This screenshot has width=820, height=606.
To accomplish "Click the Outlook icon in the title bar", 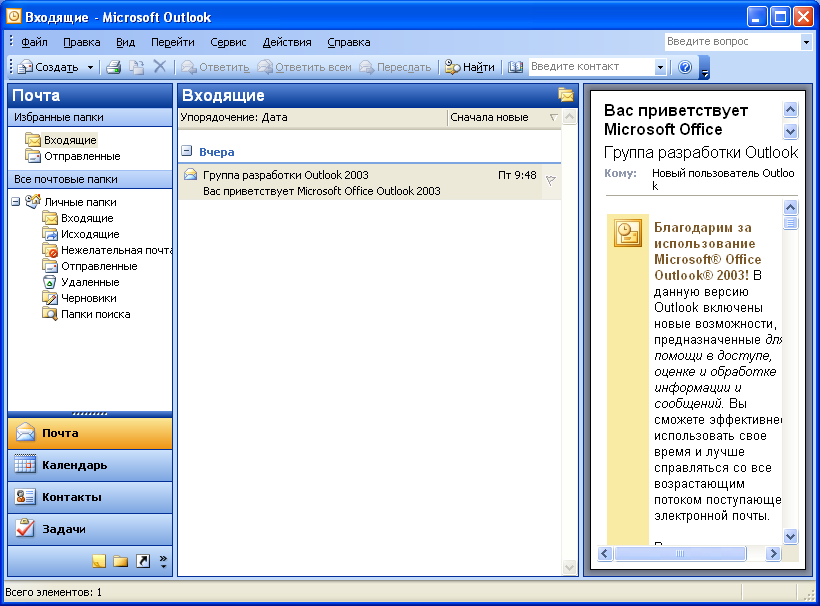I will [14, 16].
